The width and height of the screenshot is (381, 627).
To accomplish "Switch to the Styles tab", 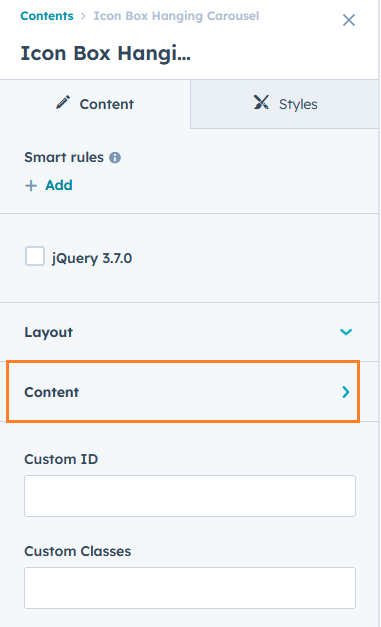I will coord(284,104).
